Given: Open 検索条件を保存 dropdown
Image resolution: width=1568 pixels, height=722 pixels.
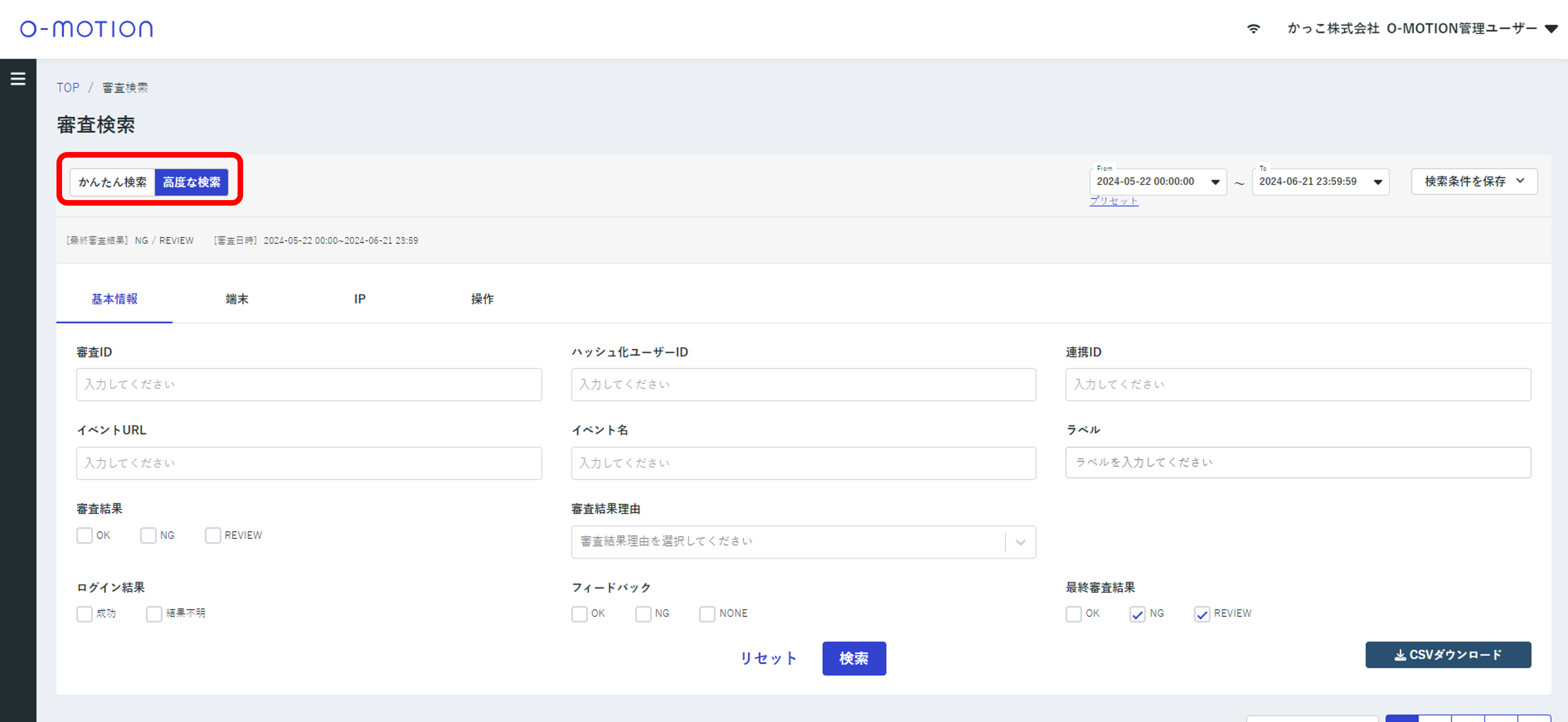Looking at the screenshot, I should click(x=1474, y=181).
